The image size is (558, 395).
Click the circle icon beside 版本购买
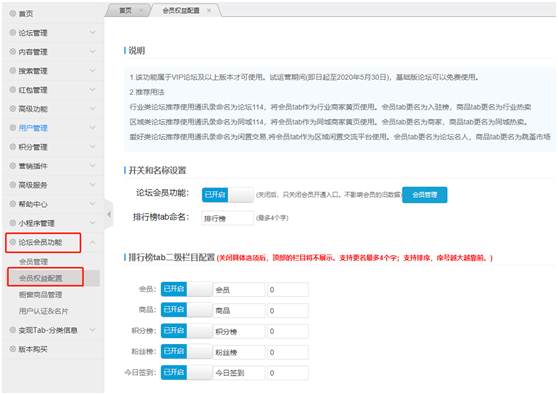point(13,349)
